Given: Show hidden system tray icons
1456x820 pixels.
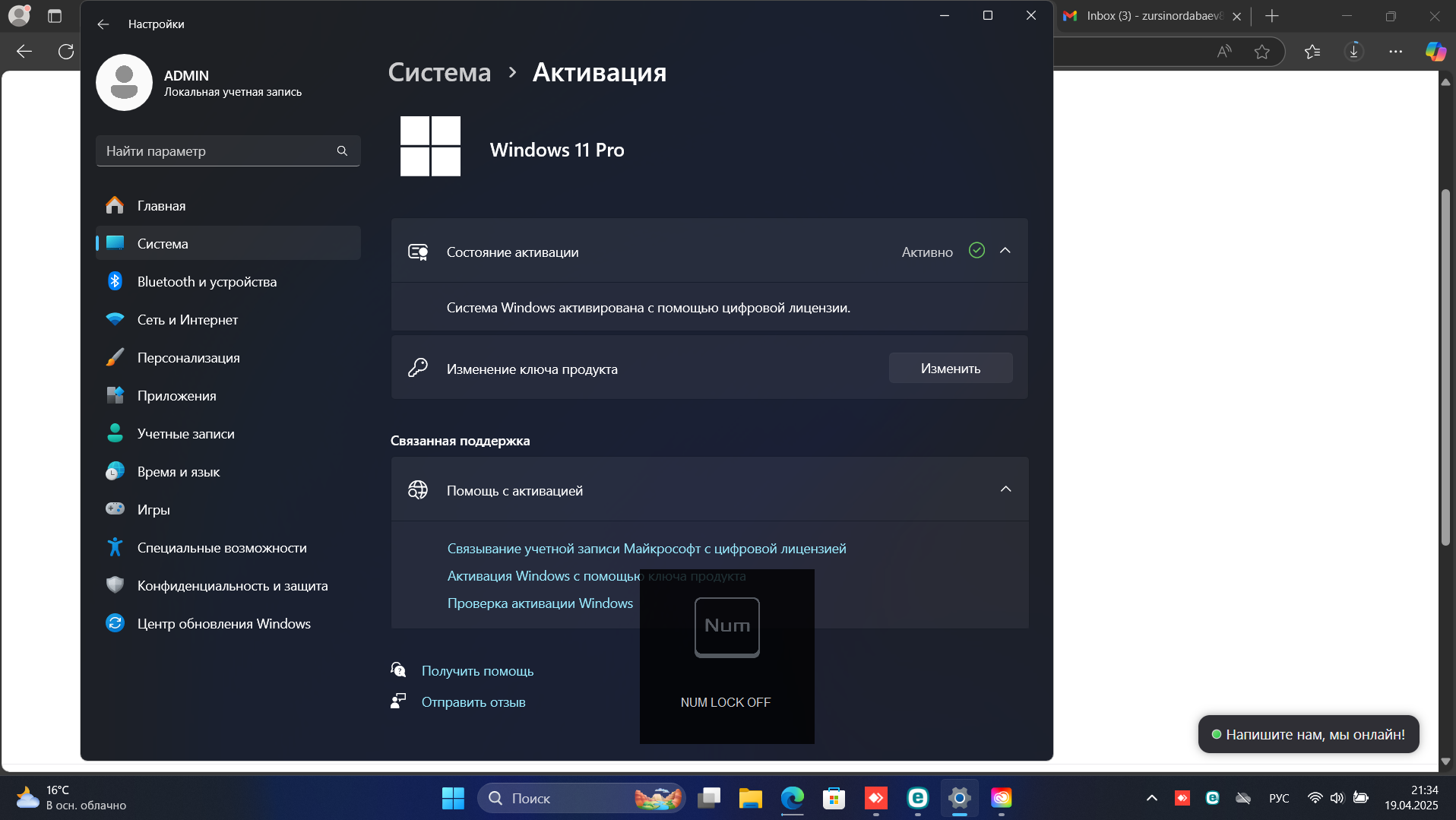Looking at the screenshot, I should tap(1152, 798).
